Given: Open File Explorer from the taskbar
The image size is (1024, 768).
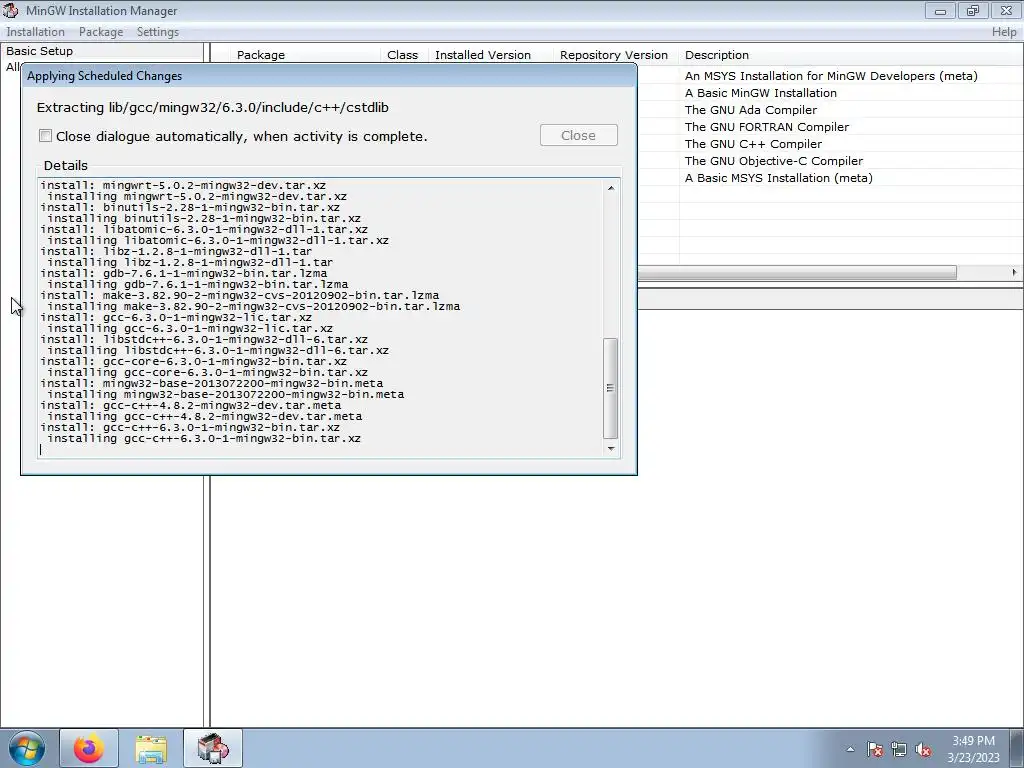Looking at the screenshot, I should pos(151,748).
